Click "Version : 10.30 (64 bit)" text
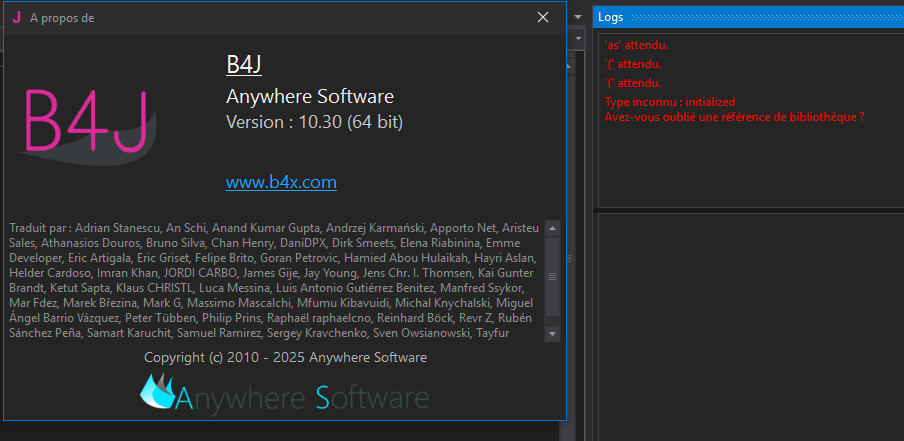 tap(314, 122)
